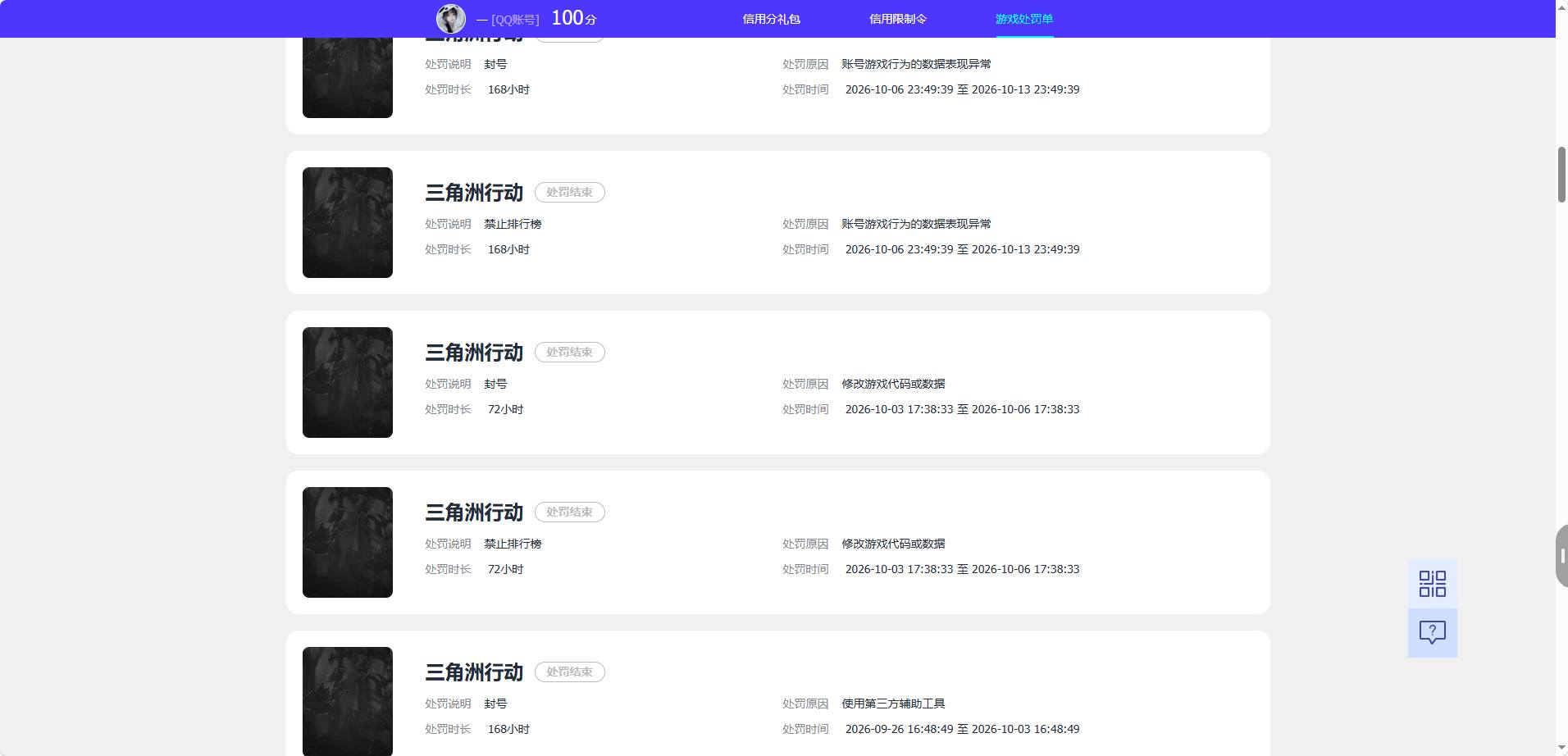This screenshot has height=756, width=1568.
Task: Click 处罚结束 badge in 禁止排行榜 72小时 card
Action: click(570, 512)
